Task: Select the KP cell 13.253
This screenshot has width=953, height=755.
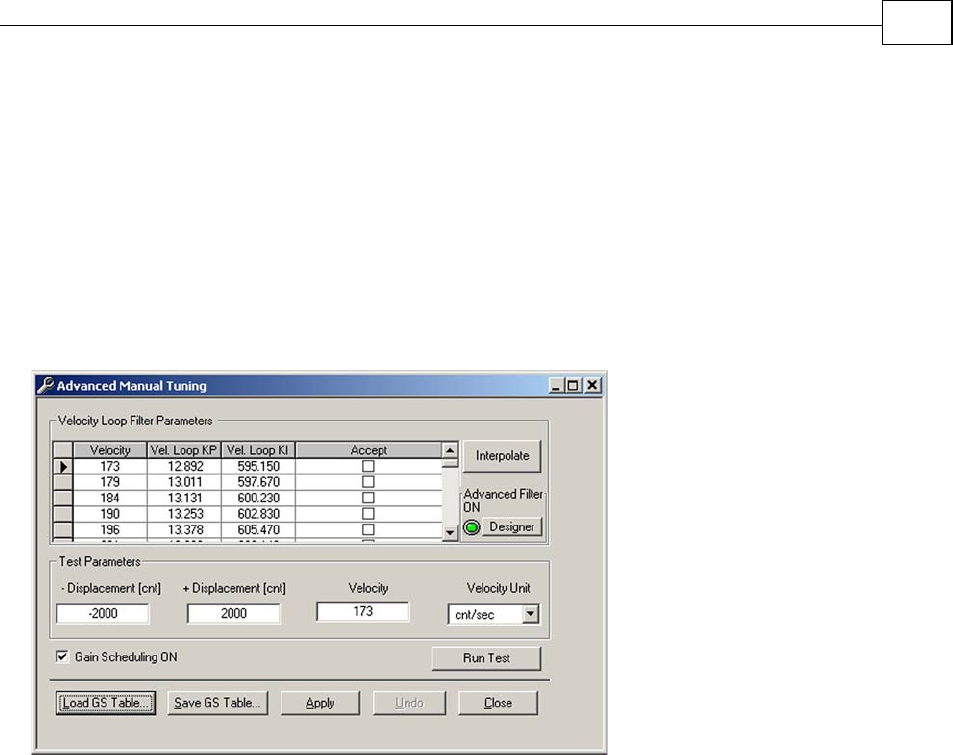Action: tap(184, 514)
